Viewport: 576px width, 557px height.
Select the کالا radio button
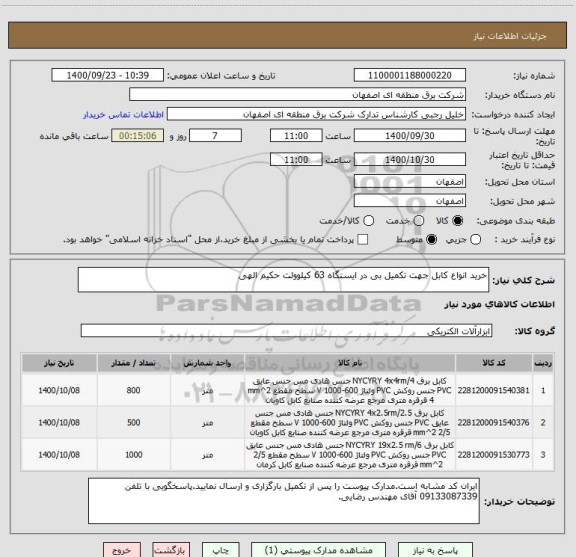point(457,220)
